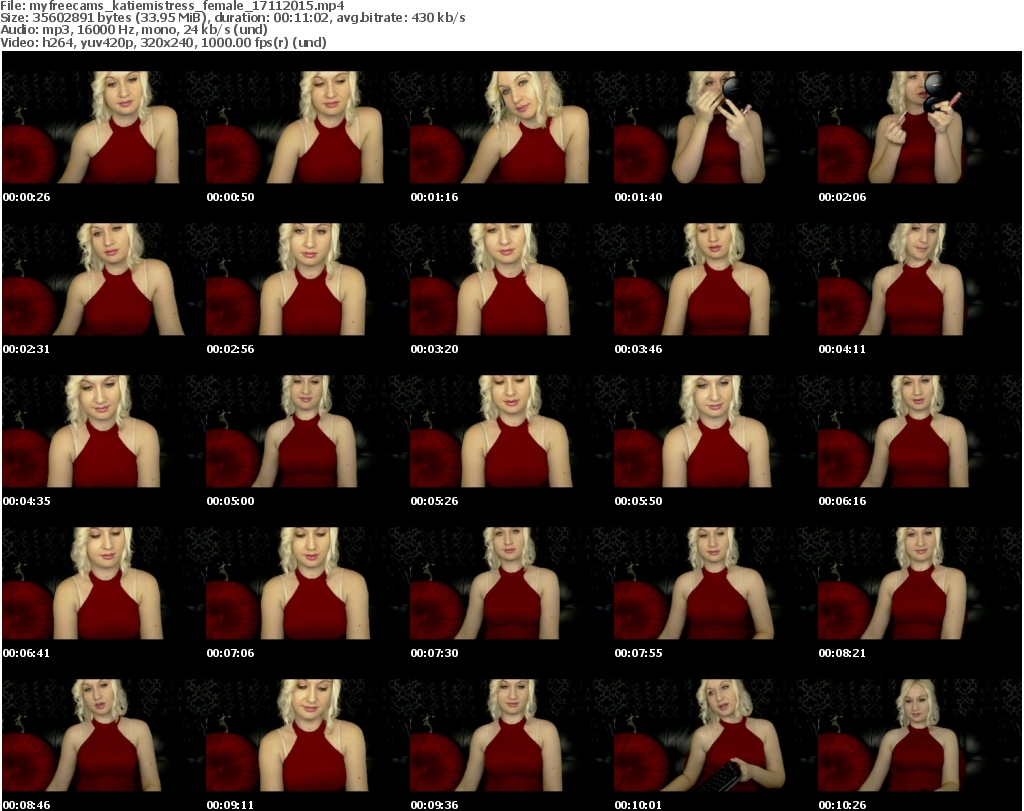This screenshot has width=1024, height=811.
Task: Open the frame captured at 00:03:20
Action: coord(511,279)
